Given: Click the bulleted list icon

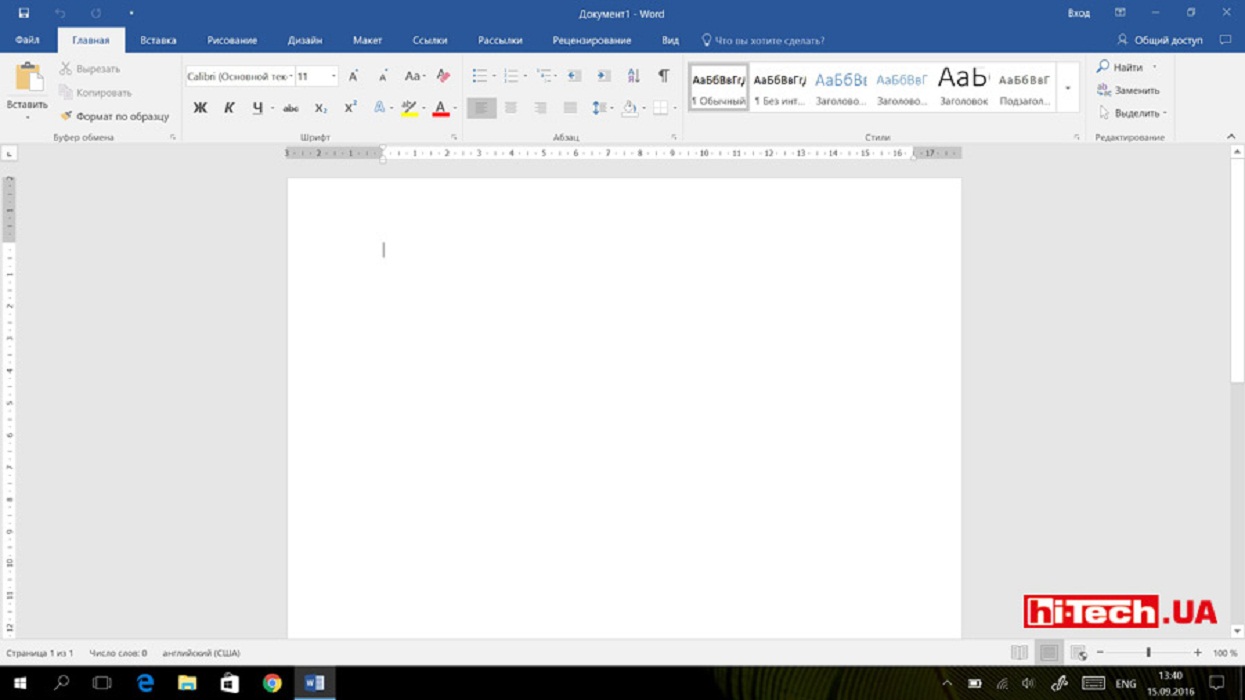Looking at the screenshot, I should [x=480, y=76].
